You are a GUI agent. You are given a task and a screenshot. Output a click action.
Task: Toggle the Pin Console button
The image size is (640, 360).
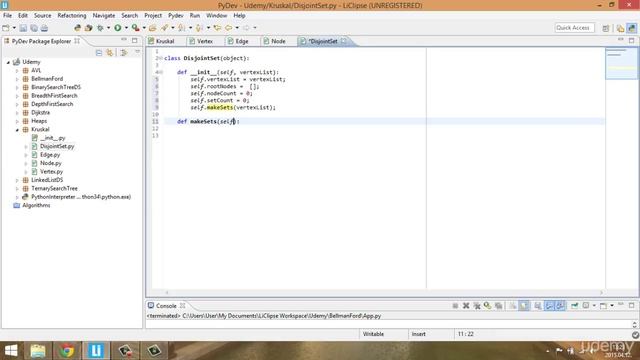pos(575,306)
